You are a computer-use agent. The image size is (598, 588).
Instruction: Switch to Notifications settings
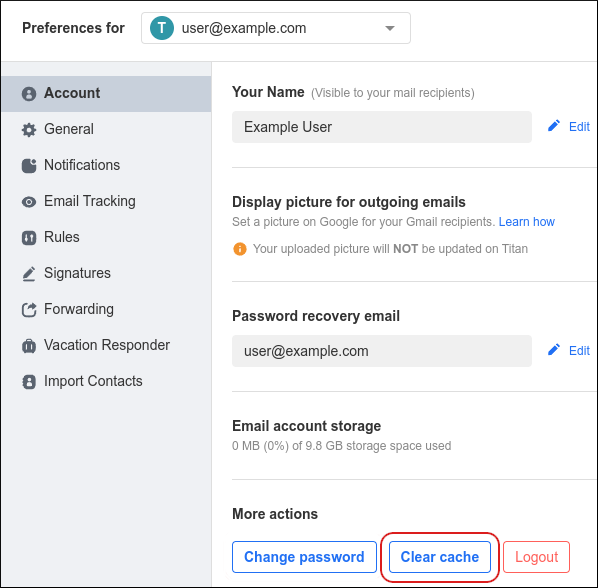106,165
